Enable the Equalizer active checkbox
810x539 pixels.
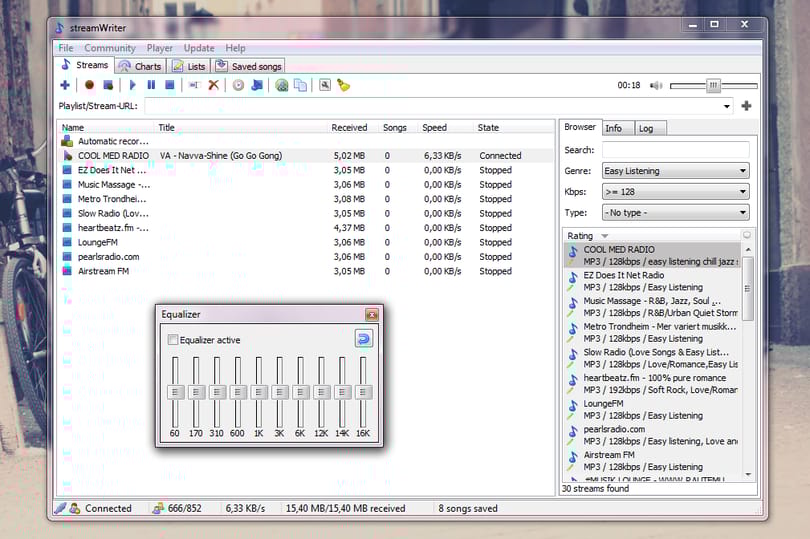click(x=173, y=340)
